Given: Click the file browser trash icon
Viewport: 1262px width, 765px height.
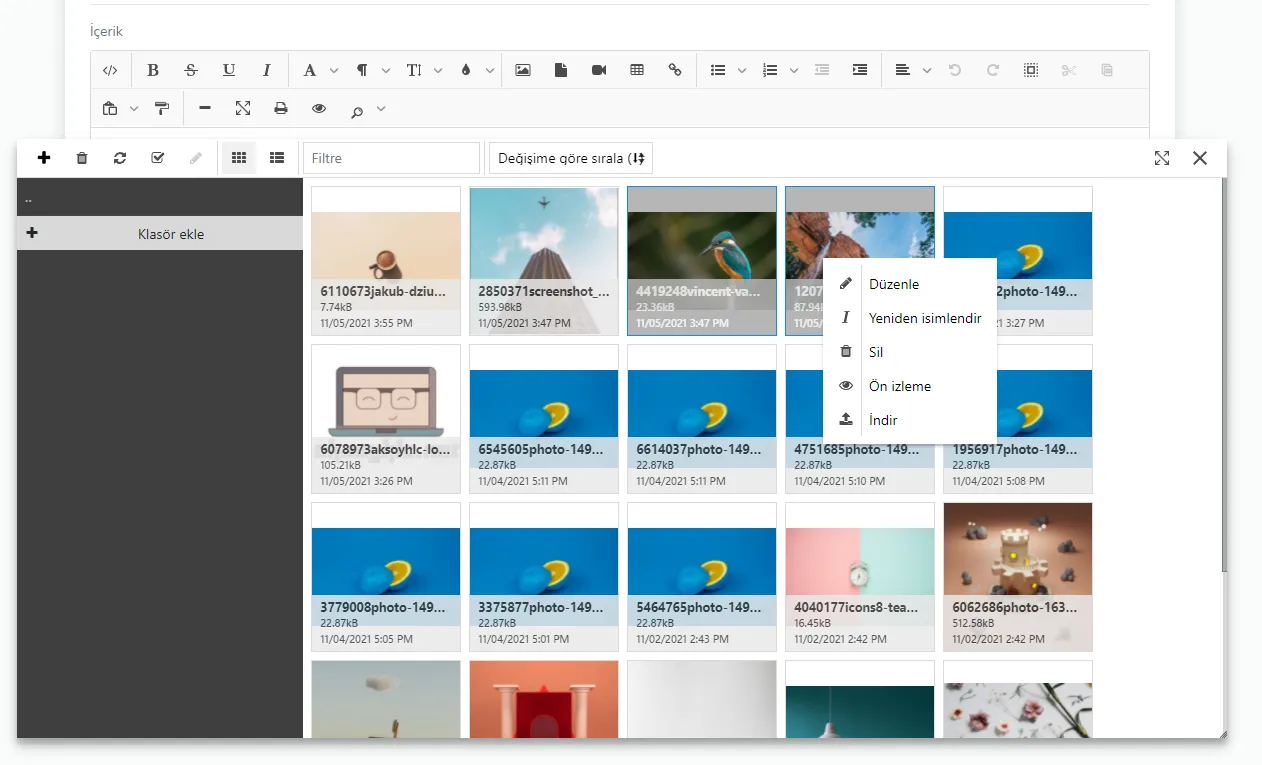Looking at the screenshot, I should tap(82, 158).
